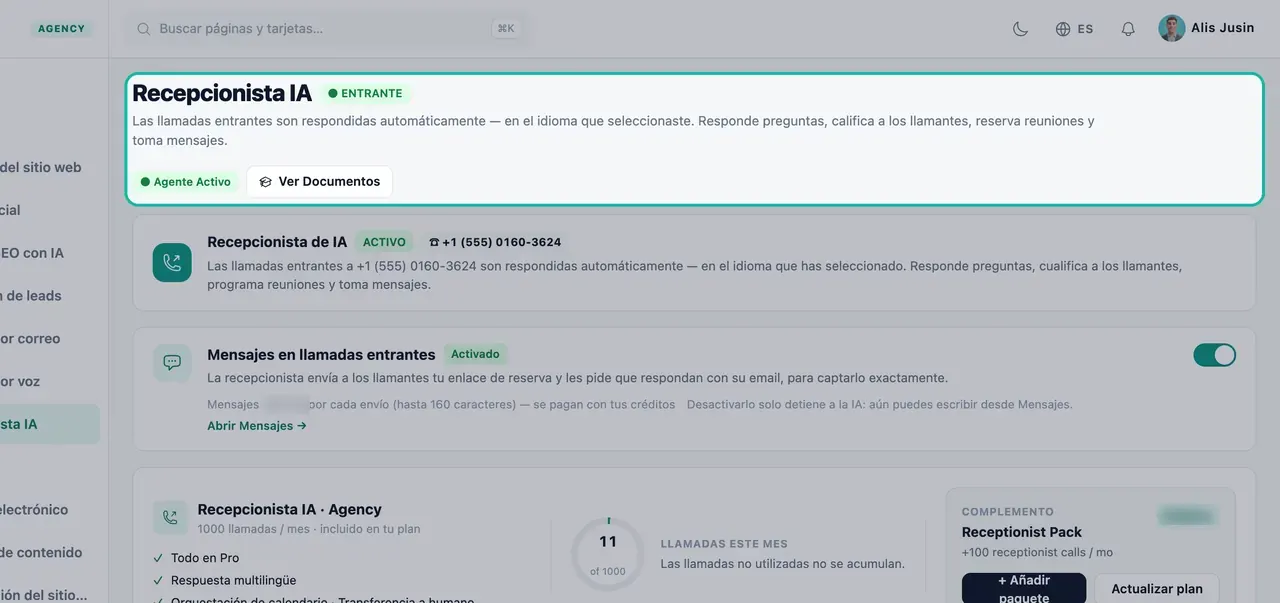Open Ver Documentos button
1280x603 pixels.
pyautogui.click(x=319, y=182)
